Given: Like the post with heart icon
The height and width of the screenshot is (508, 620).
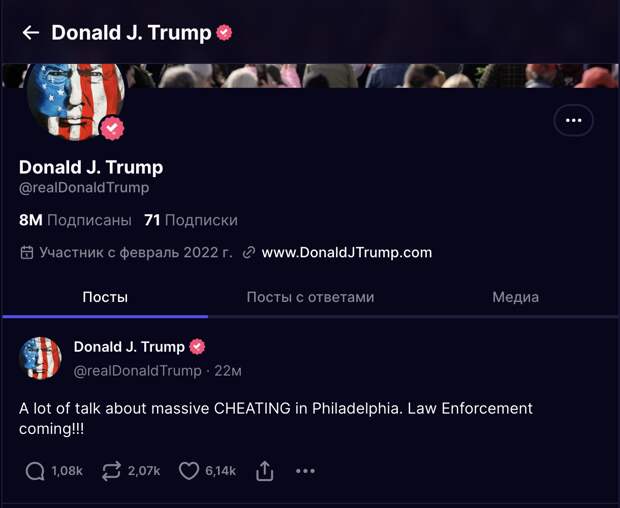Looking at the screenshot, I should tap(189, 471).
